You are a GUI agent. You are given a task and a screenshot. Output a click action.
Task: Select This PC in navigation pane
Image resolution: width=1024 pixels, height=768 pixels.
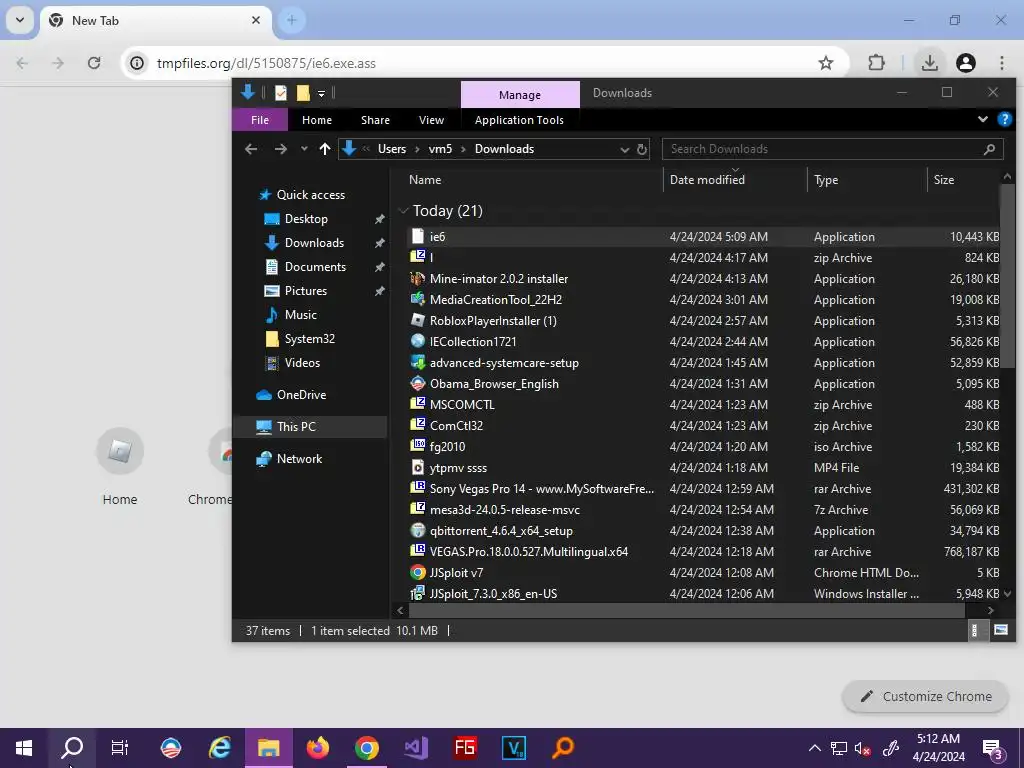[296, 426]
